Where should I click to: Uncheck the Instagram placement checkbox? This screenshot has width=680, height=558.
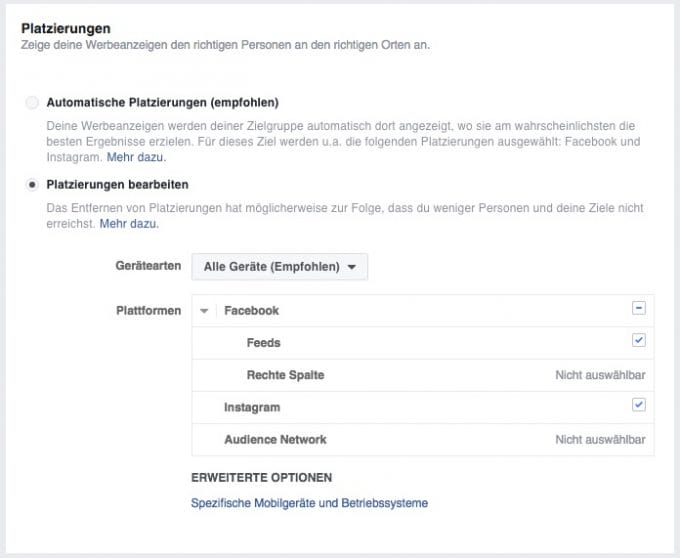[x=639, y=405]
